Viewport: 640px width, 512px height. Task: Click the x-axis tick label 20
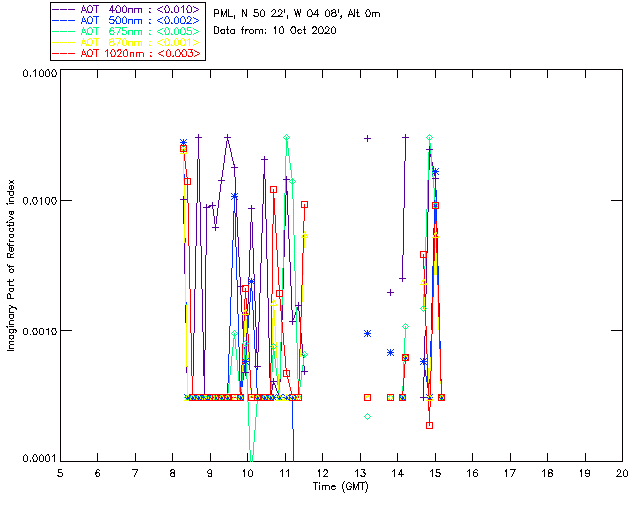[622, 473]
